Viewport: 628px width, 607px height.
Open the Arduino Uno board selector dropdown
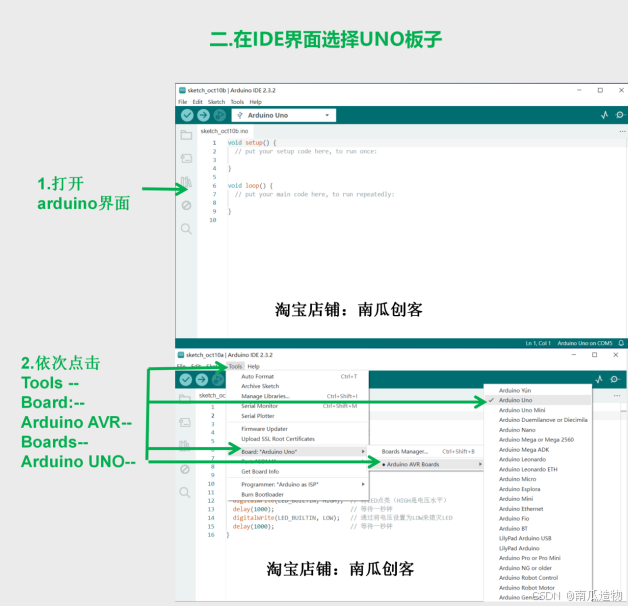[x=284, y=115]
